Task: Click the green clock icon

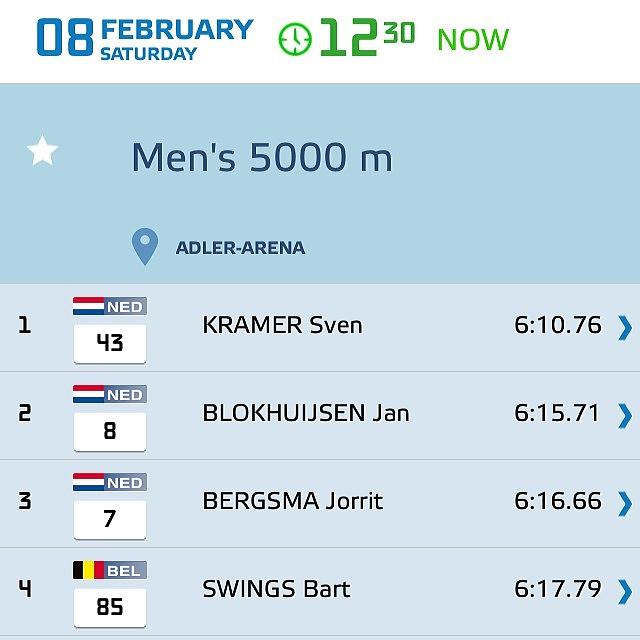Action: click(x=295, y=39)
